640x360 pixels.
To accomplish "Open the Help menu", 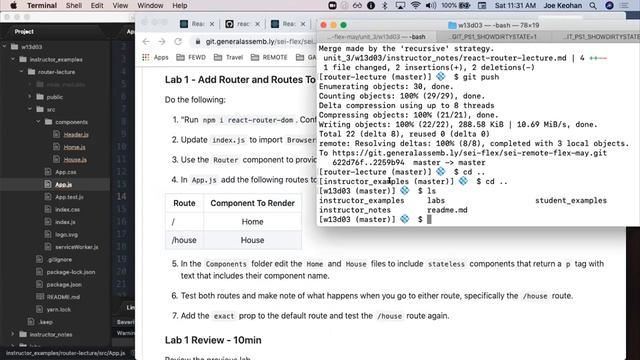I will click(x=180, y=5).
